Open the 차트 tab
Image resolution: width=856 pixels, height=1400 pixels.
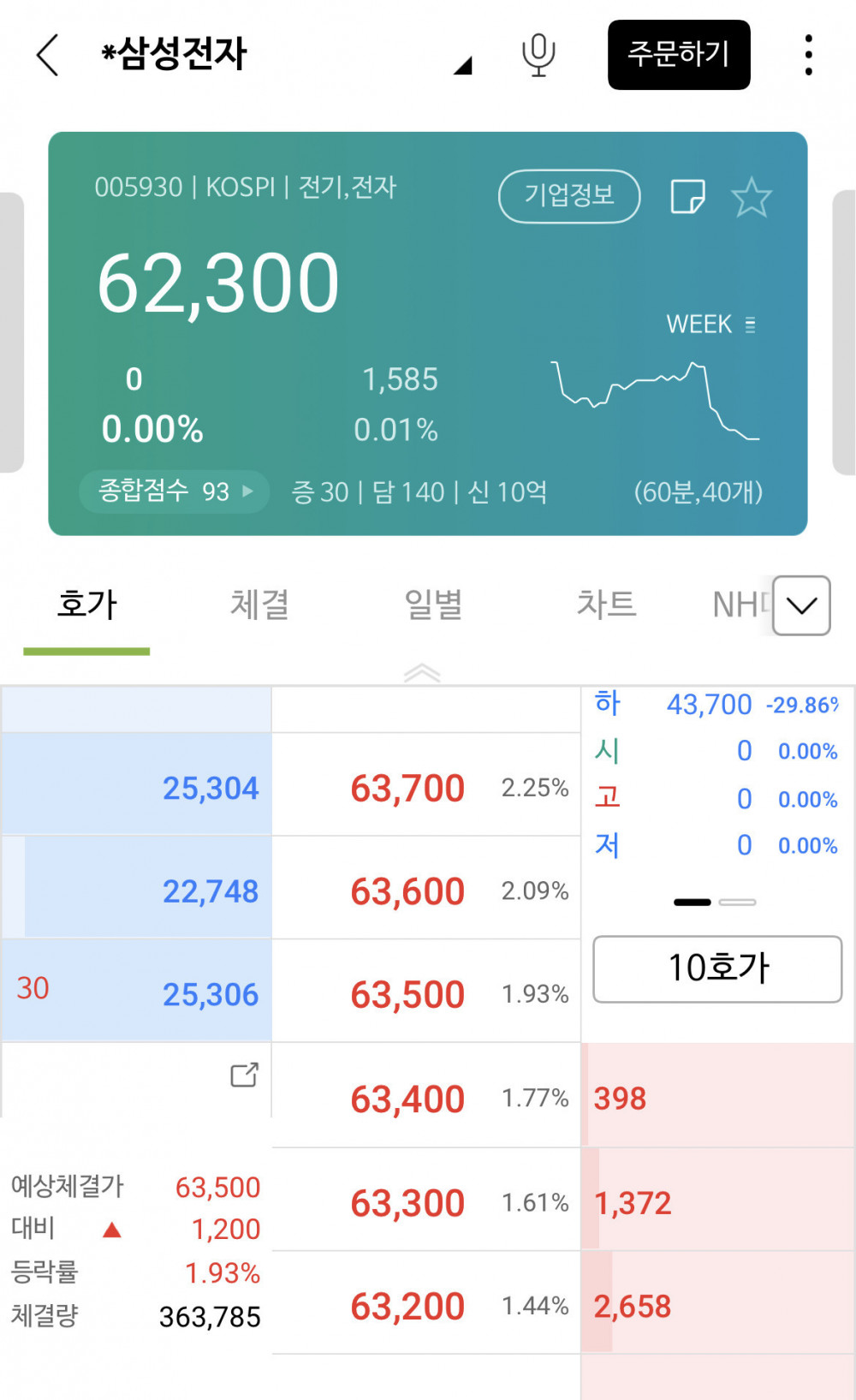click(x=606, y=605)
